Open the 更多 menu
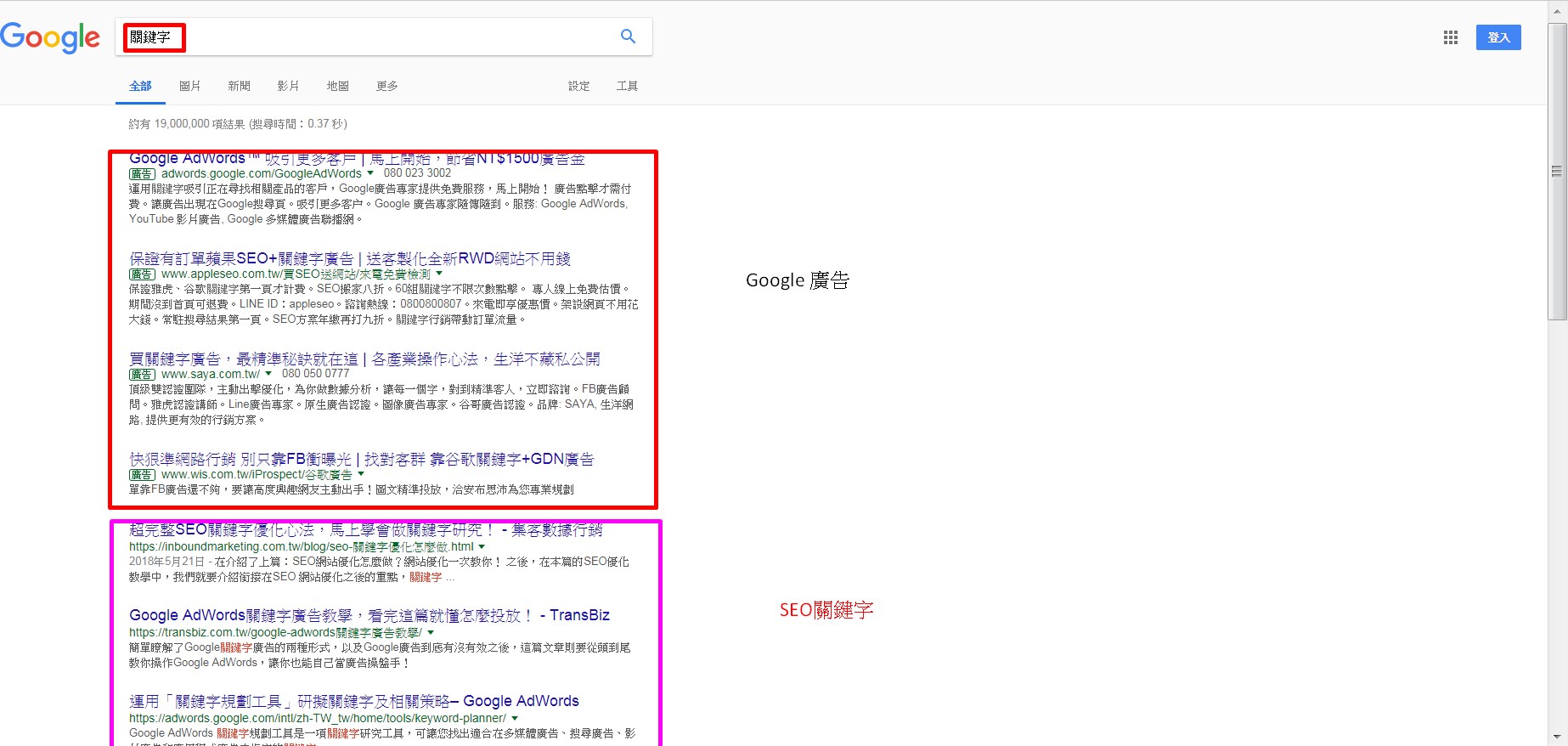This screenshot has width=1568, height=746. click(x=387, y=86)
